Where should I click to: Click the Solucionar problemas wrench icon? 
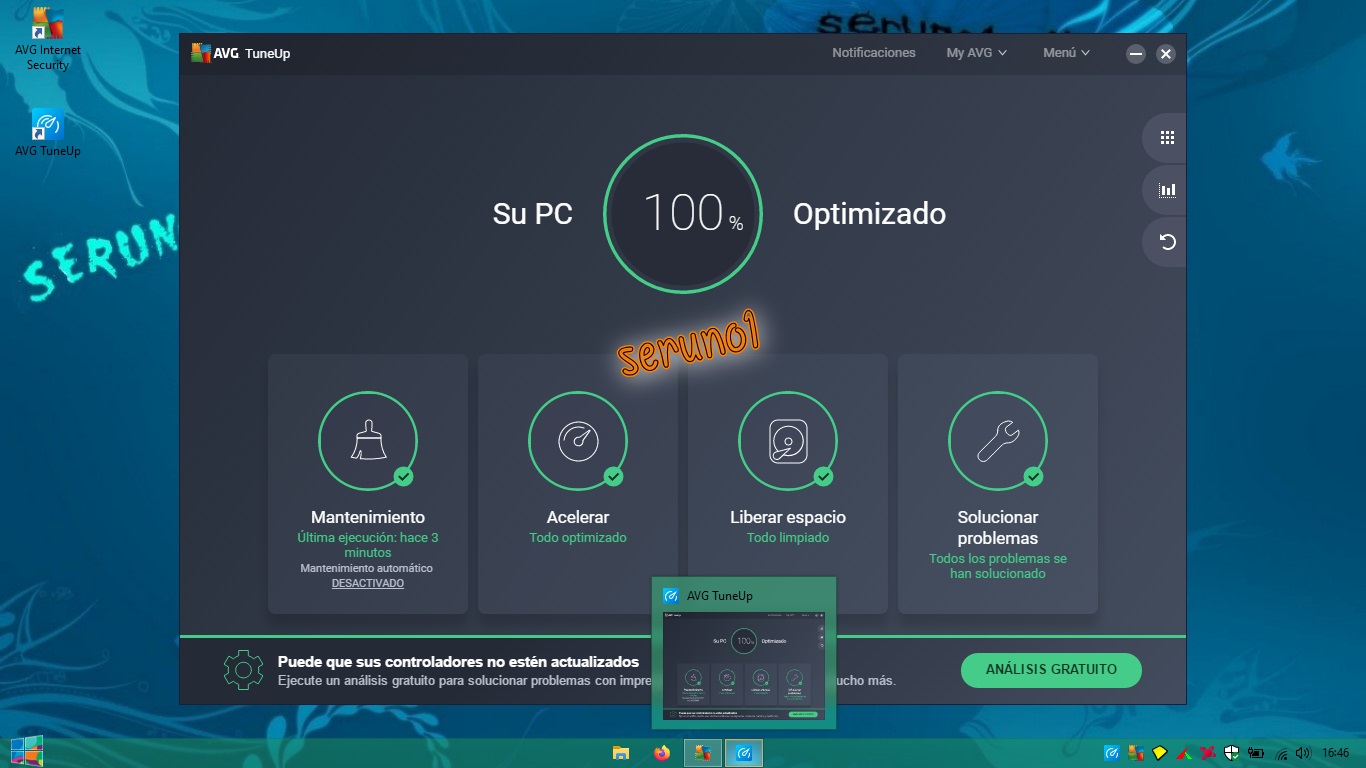coord(998,441)
